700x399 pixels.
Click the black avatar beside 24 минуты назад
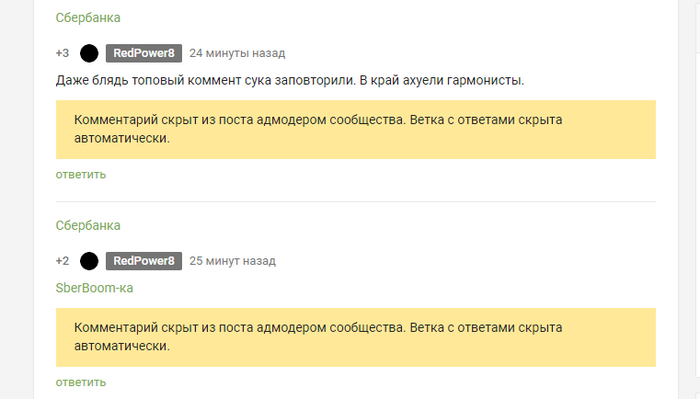click(89, 53)
